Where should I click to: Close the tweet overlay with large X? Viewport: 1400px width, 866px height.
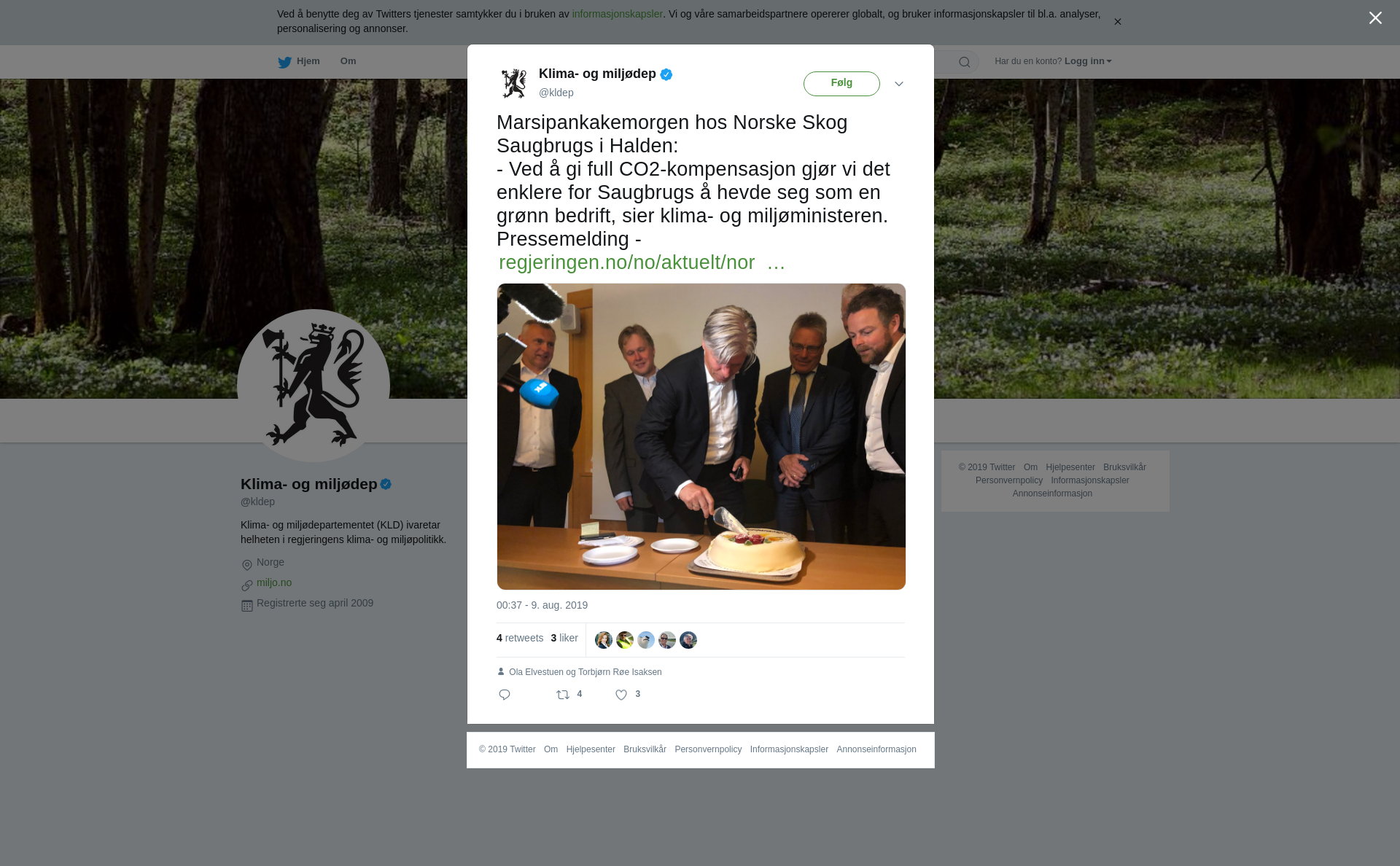1375,18
